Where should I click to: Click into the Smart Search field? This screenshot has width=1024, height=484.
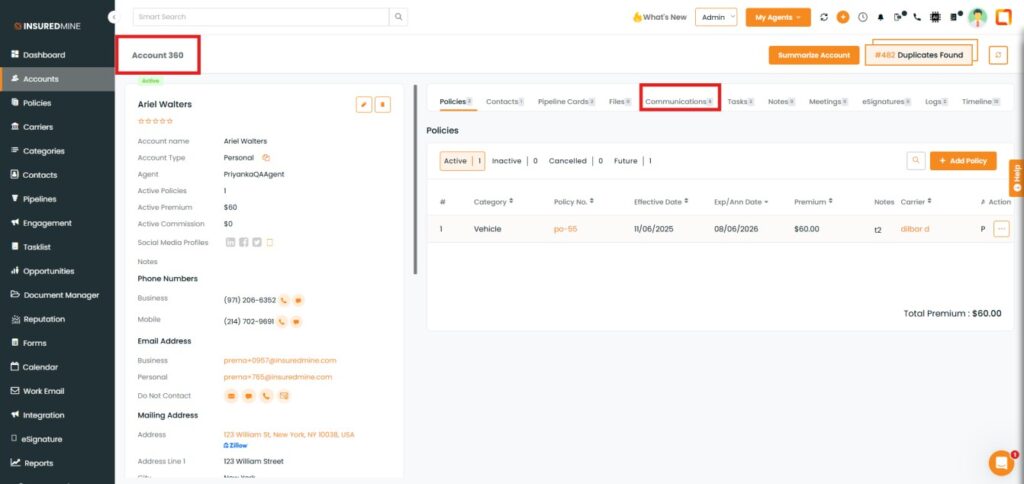tap(260, 17)
